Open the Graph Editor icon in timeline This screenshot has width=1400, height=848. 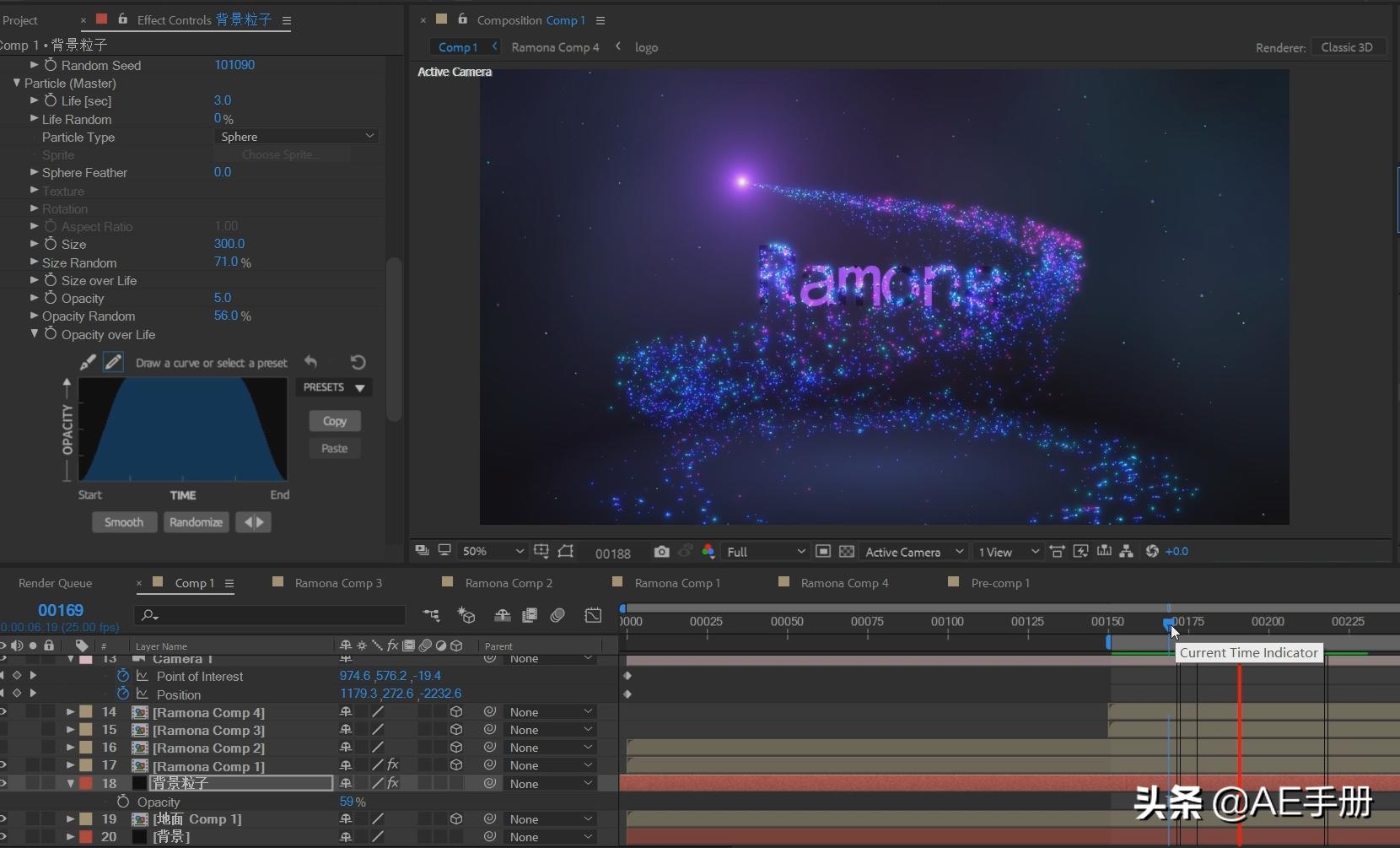pos(593,616)
